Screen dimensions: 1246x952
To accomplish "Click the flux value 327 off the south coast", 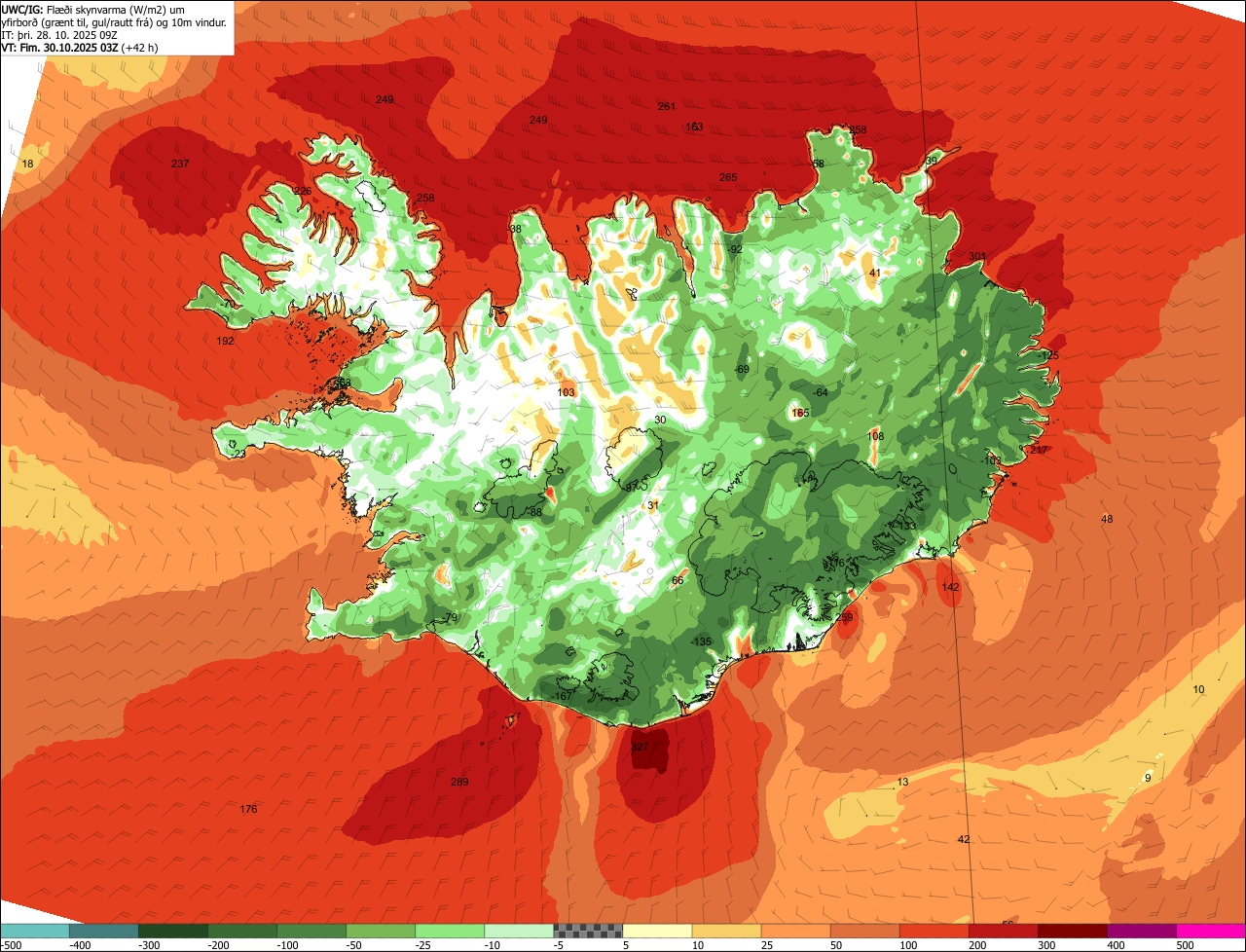I will (640, 748).
